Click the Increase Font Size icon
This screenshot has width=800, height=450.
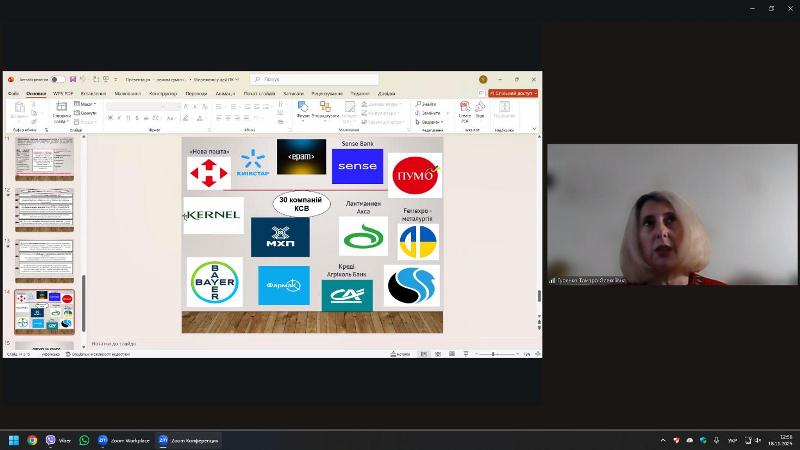pyautogui.click(x=186, y=106)
